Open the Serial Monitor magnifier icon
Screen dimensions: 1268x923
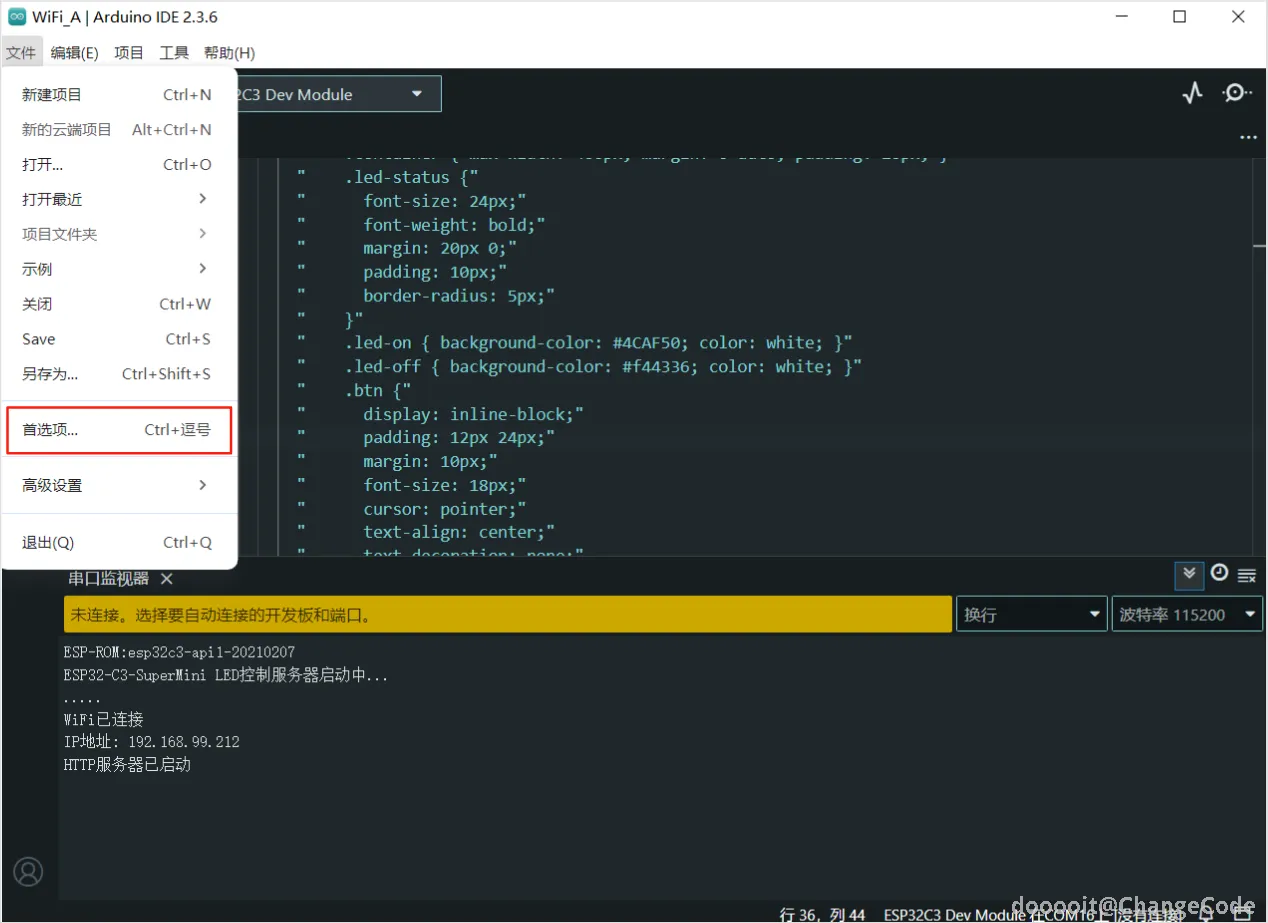click(x=1237, y=93)
